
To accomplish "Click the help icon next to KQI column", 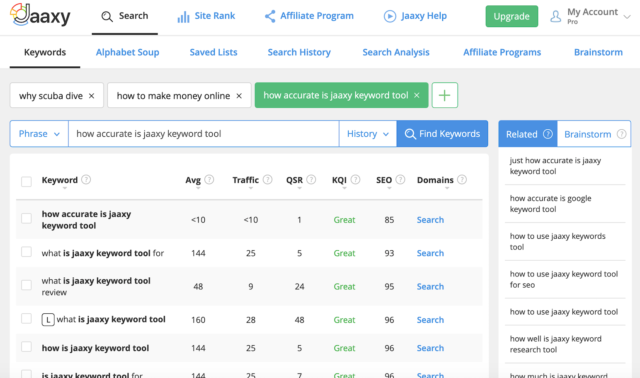I will 356,179.
